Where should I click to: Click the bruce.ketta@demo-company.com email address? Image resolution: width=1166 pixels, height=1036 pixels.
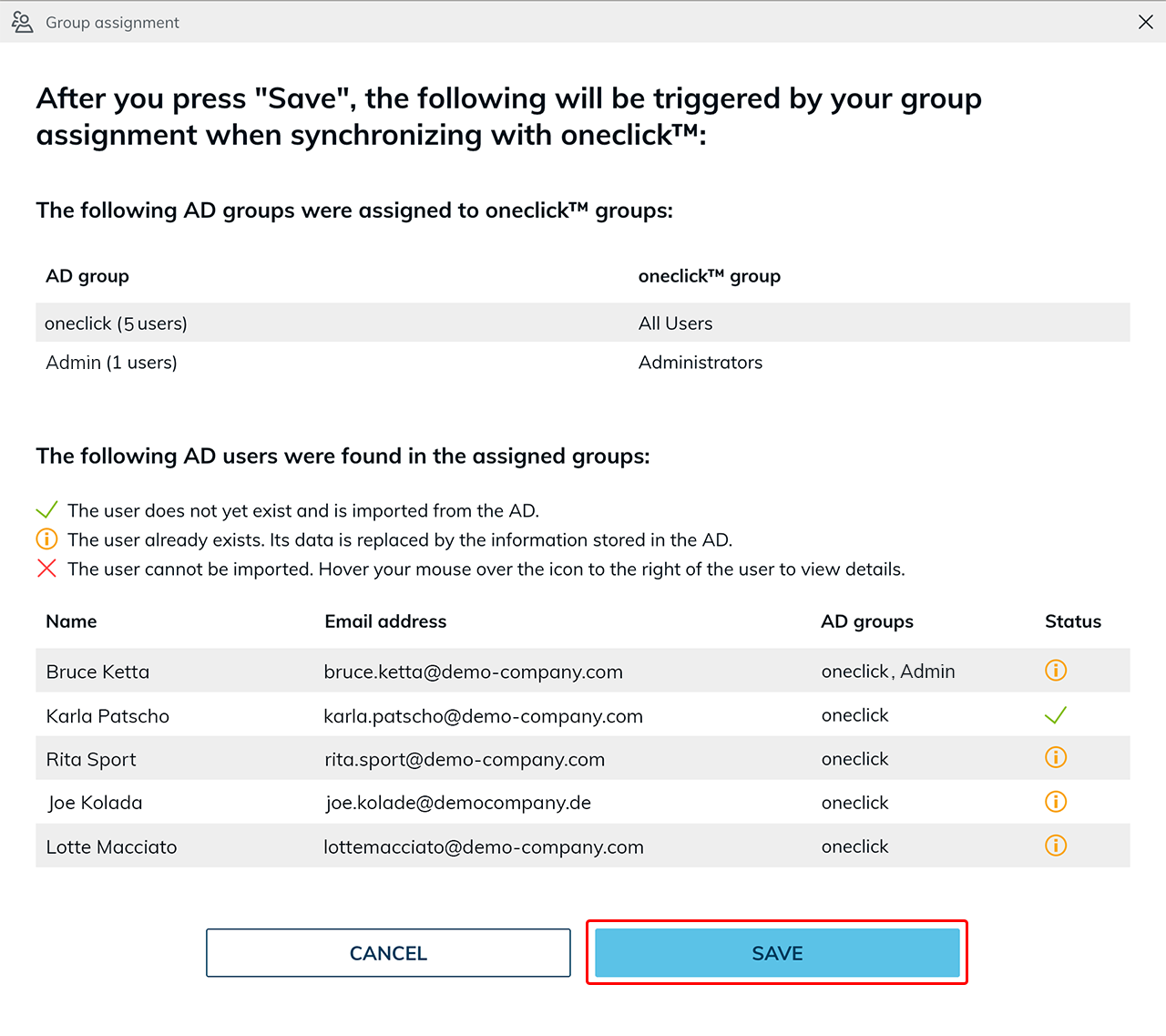point(474,672)
